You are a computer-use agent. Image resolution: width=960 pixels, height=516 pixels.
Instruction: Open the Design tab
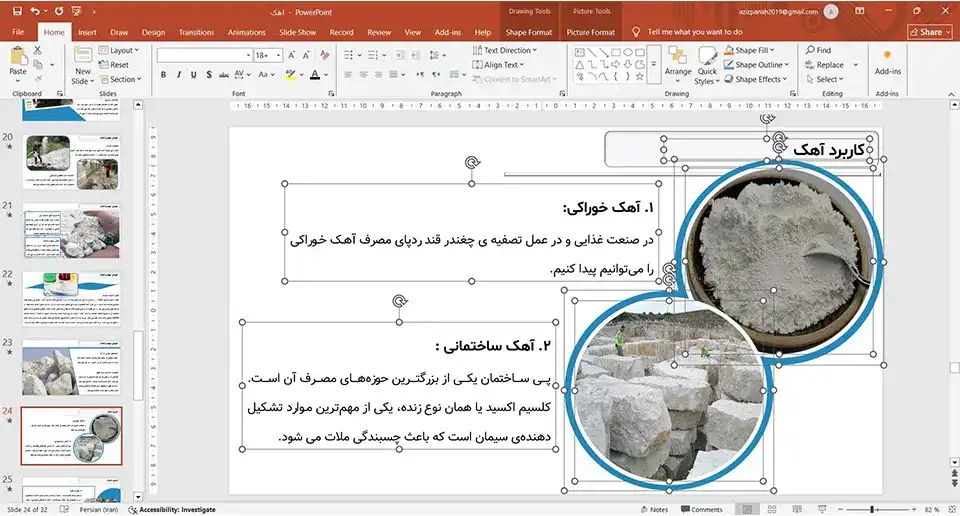153,32
